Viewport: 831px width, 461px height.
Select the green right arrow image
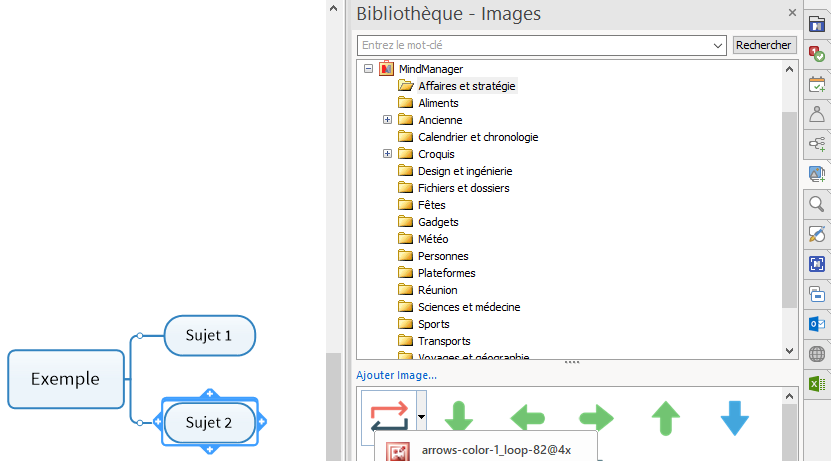pos(596,418)
